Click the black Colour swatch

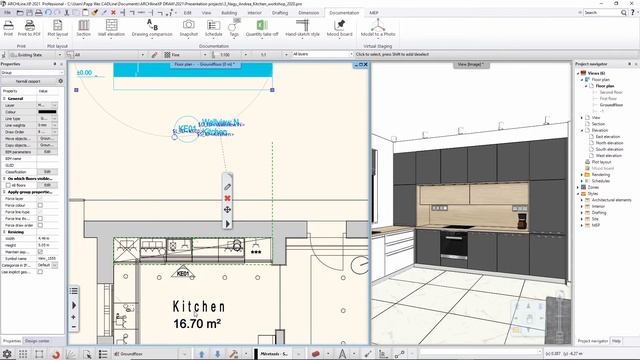click(x=47, y=112)
